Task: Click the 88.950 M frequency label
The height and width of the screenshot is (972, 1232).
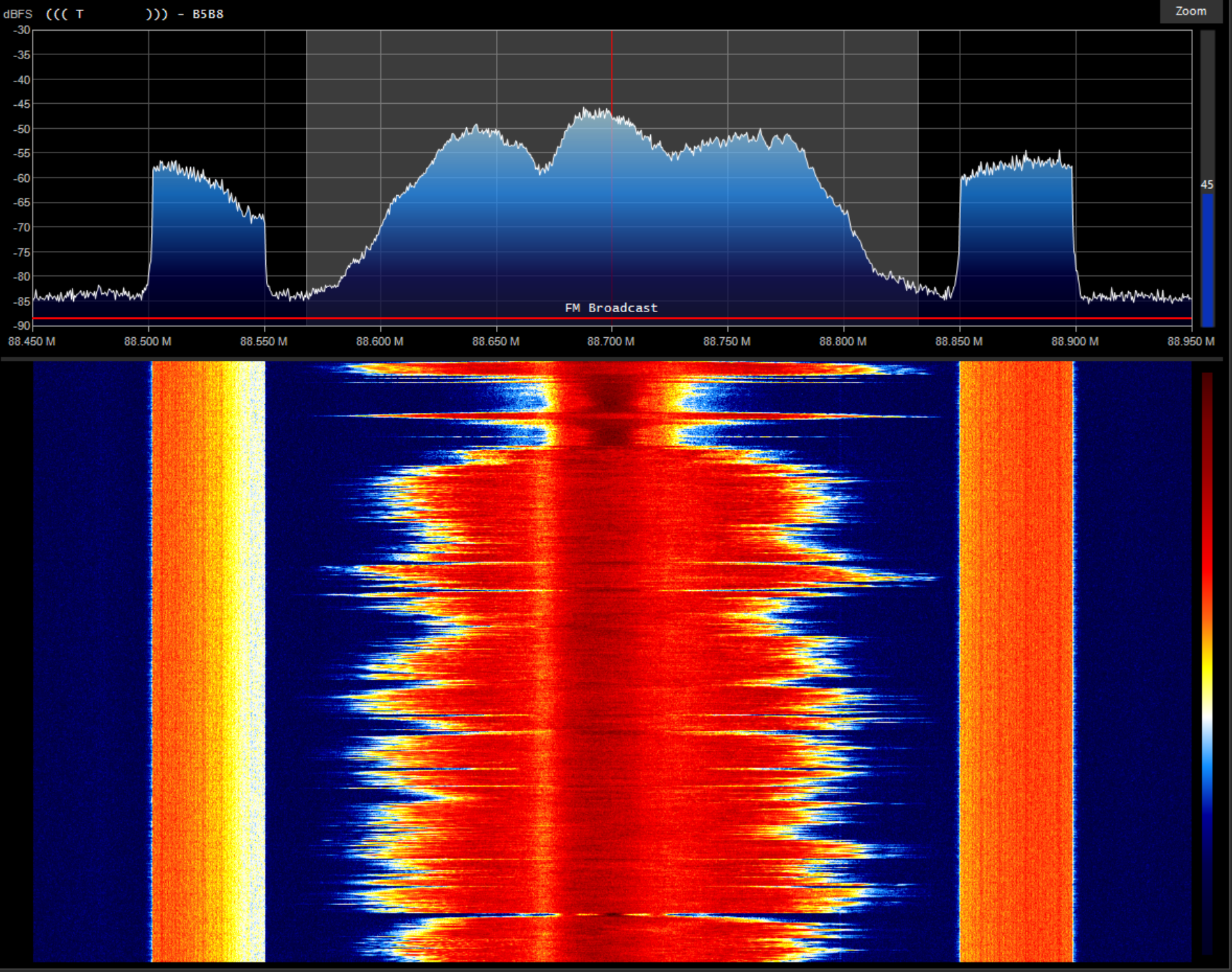Action: click(1192, 341)
